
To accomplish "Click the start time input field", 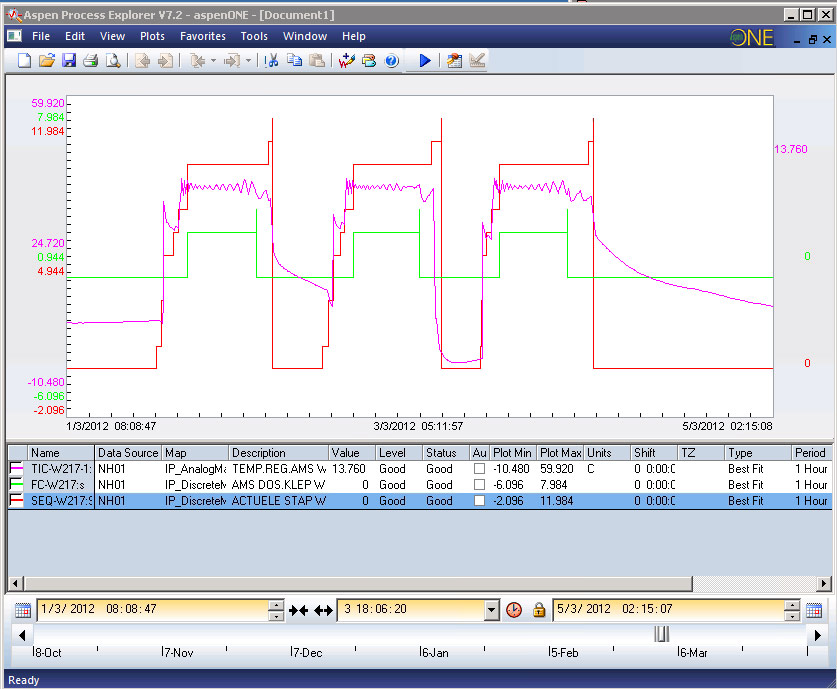I will pyautogui.click(x=152, y=609).
